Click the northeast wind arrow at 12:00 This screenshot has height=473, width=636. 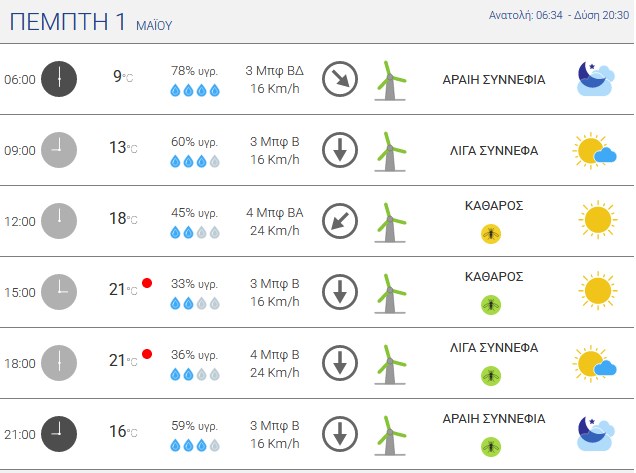340,221
